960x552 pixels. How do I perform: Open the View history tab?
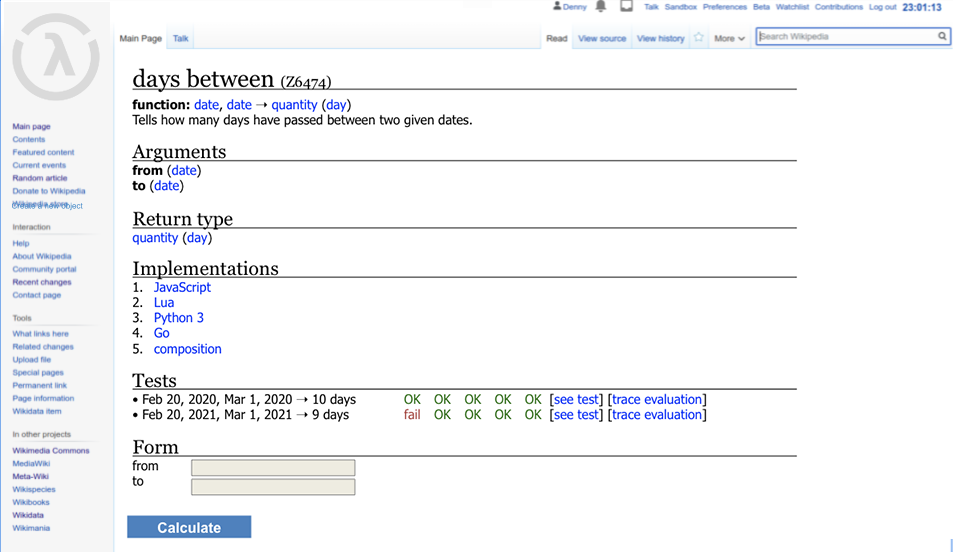[661, 38]
